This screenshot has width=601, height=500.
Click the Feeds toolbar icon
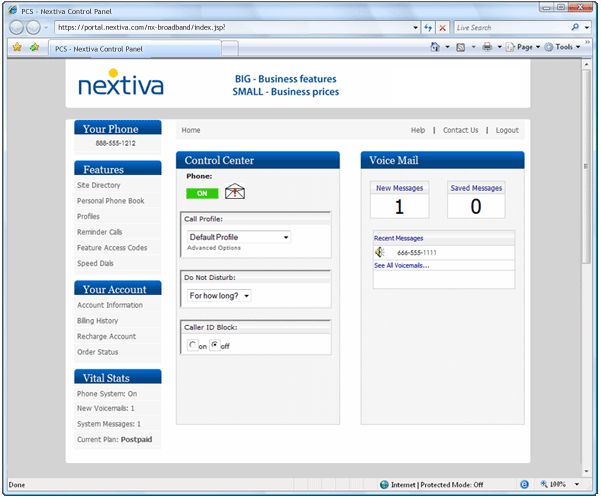tap(461, 48)
